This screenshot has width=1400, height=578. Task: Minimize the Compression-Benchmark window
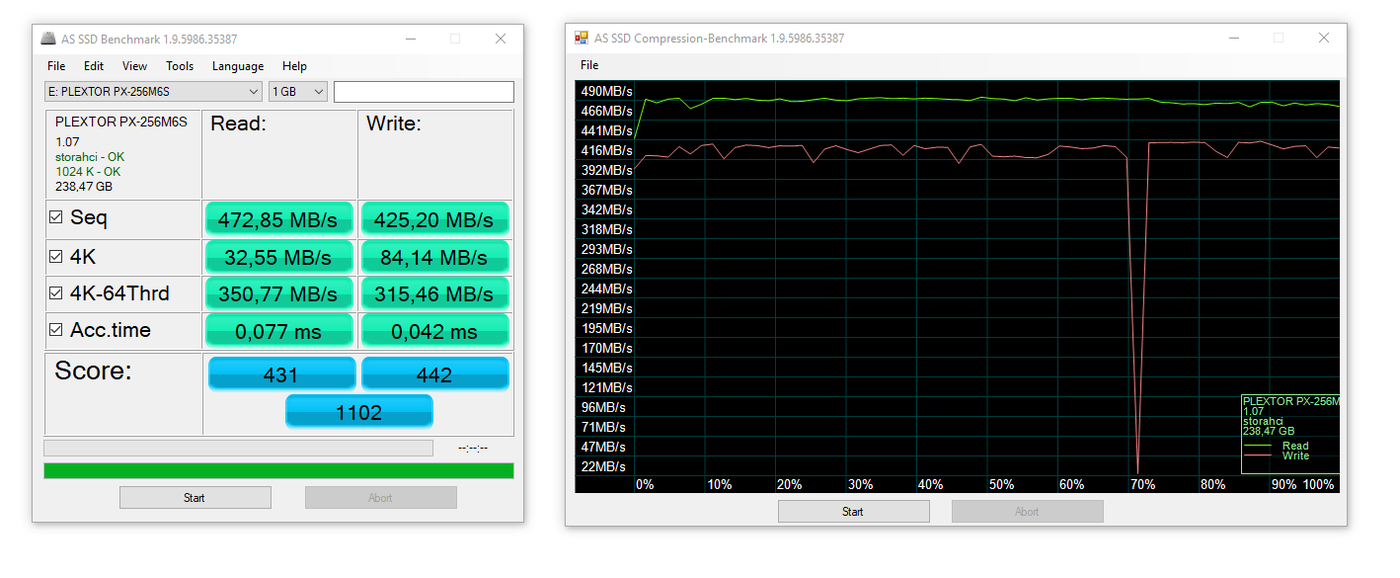(1233, 38)
